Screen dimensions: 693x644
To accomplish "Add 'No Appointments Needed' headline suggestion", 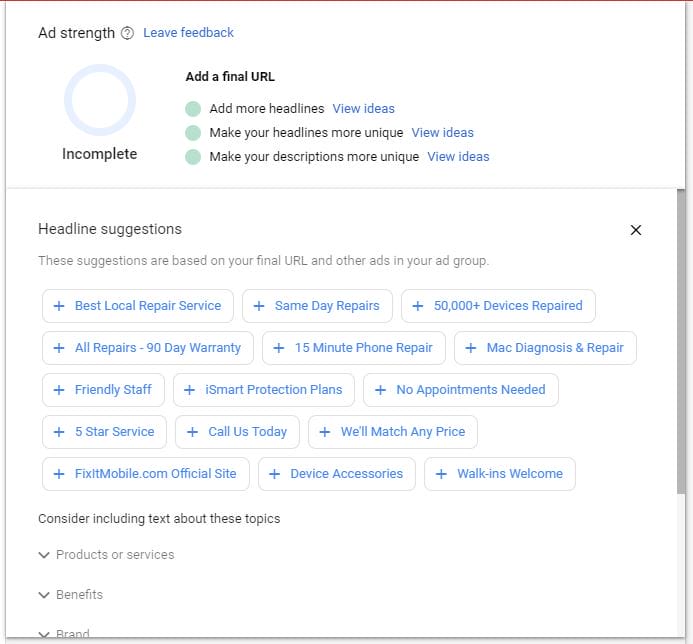I will 461,390.
